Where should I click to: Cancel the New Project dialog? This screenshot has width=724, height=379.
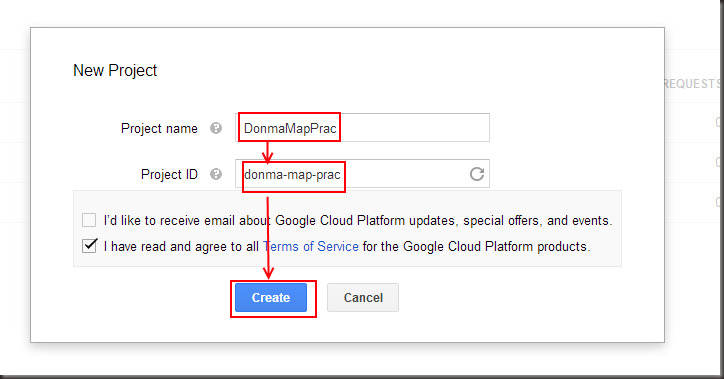[363, 297]
